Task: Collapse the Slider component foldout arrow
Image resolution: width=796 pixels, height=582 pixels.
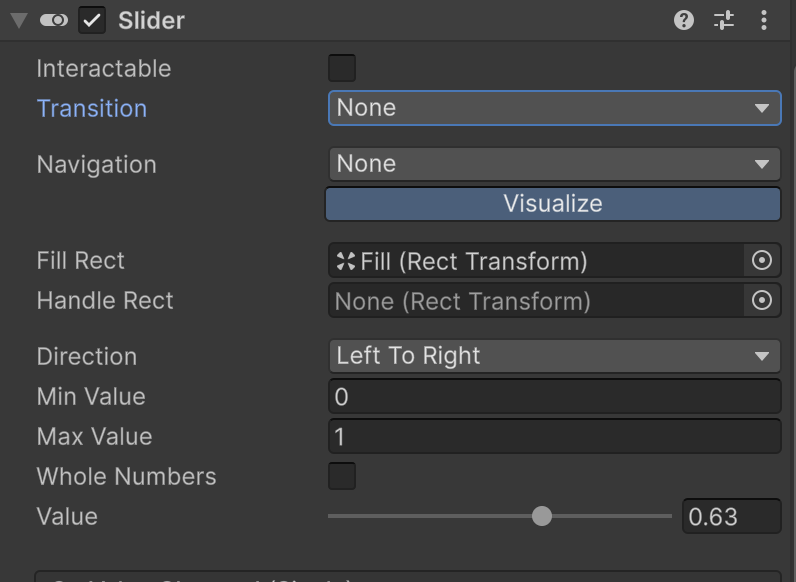Action: (x=18, y=21)
